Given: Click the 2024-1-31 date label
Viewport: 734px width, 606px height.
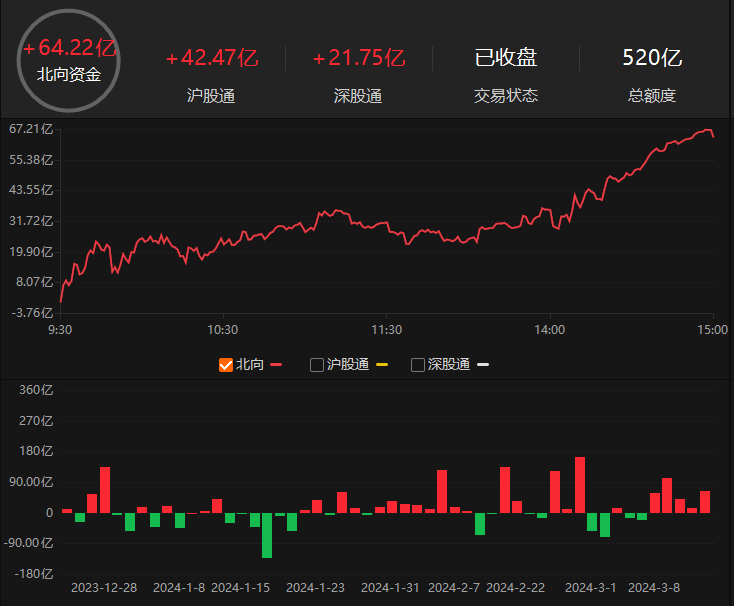Looking at the screenshot, I should click(x=390, y=588).
